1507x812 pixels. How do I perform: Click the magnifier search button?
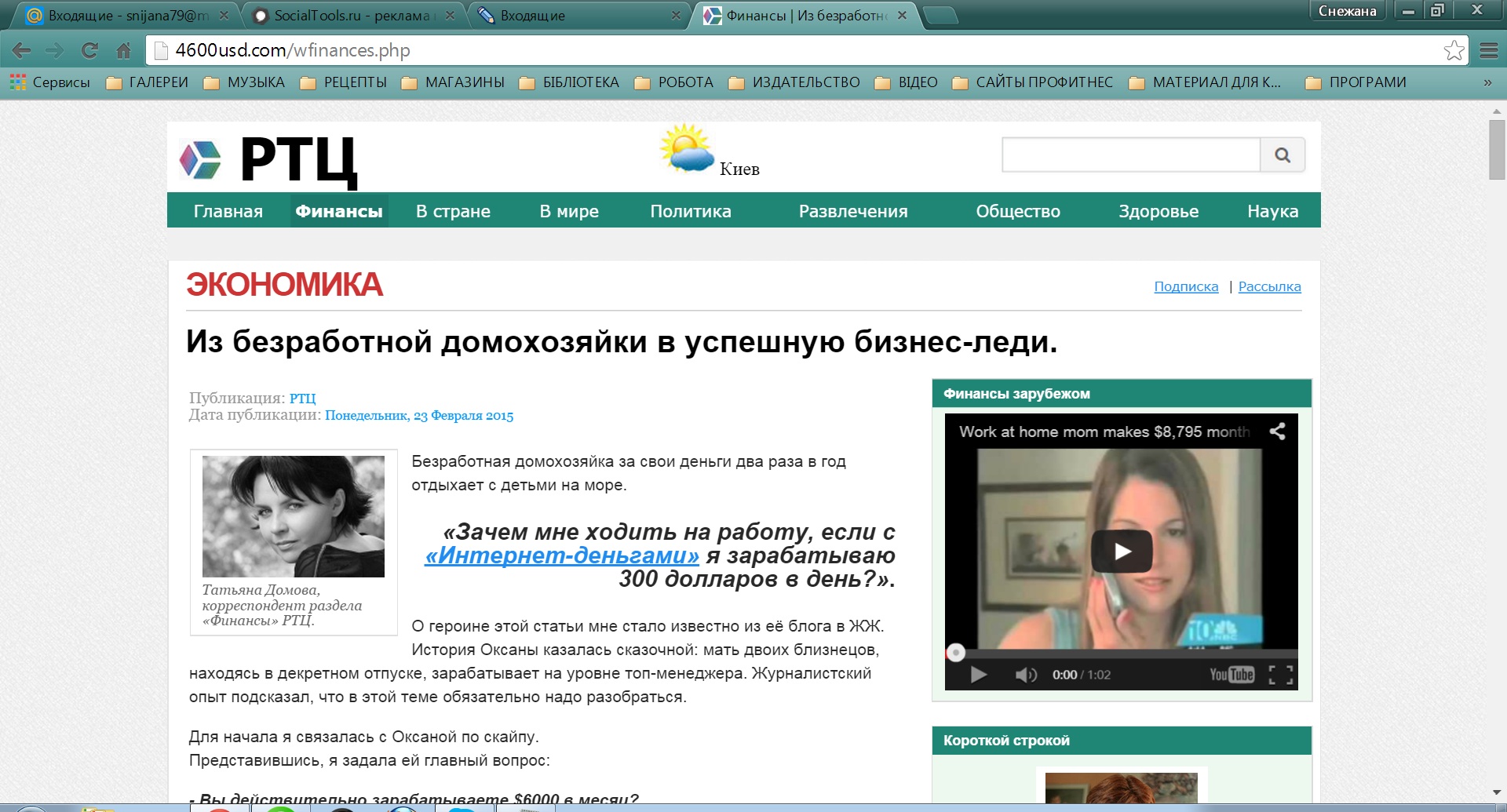coord(1283,155)
